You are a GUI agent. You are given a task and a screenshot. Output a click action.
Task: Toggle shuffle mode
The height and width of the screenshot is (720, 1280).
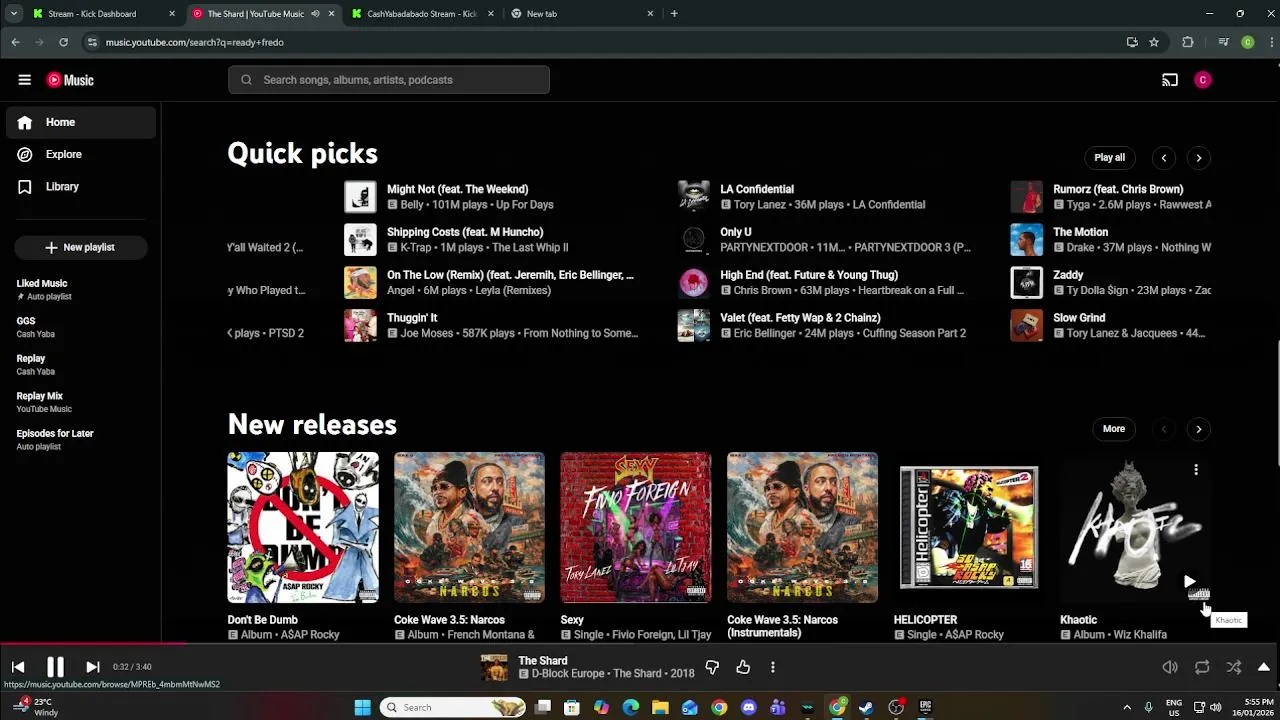(x=1234, y=667)
